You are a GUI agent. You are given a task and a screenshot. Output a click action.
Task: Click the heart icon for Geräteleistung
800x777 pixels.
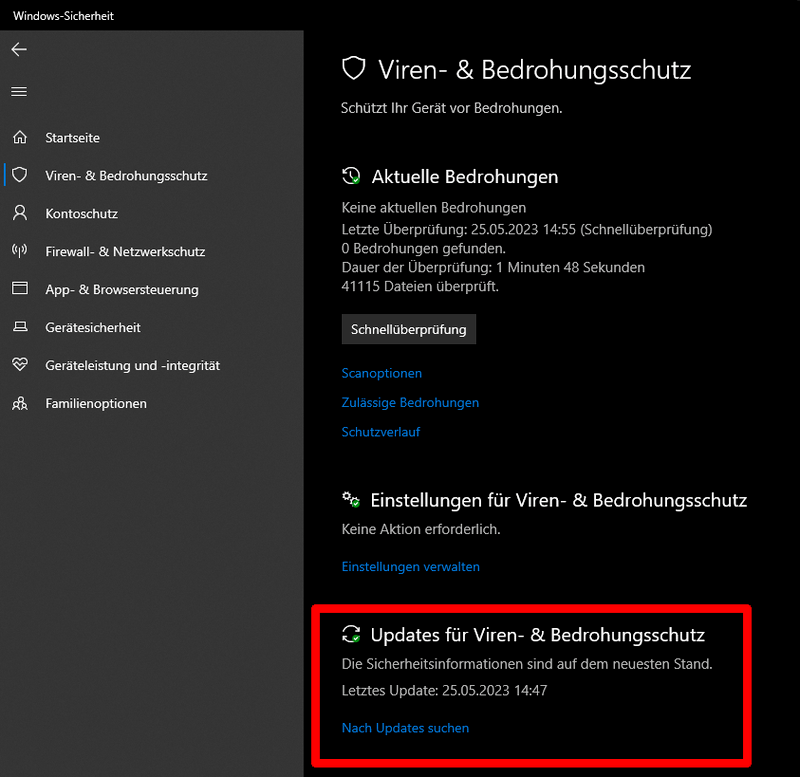pos(20,365)
